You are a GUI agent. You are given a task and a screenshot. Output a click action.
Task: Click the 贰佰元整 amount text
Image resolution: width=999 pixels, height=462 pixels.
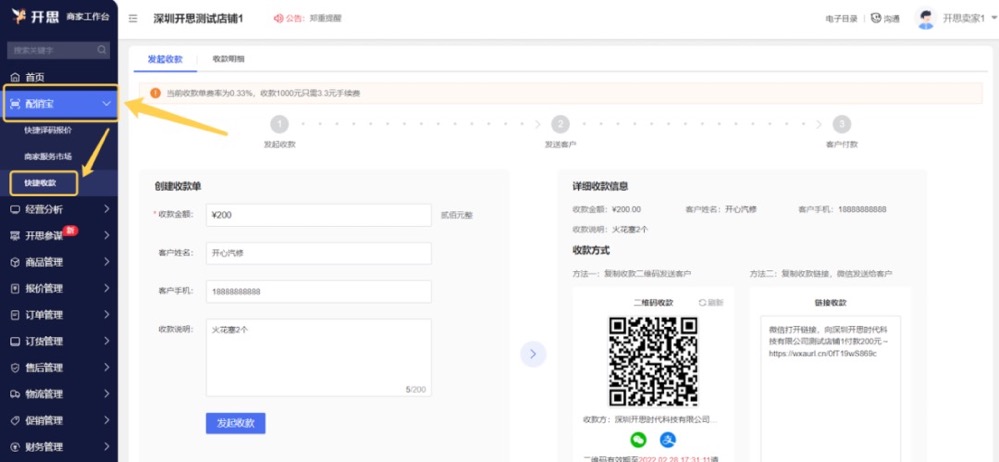pos(457,215)
